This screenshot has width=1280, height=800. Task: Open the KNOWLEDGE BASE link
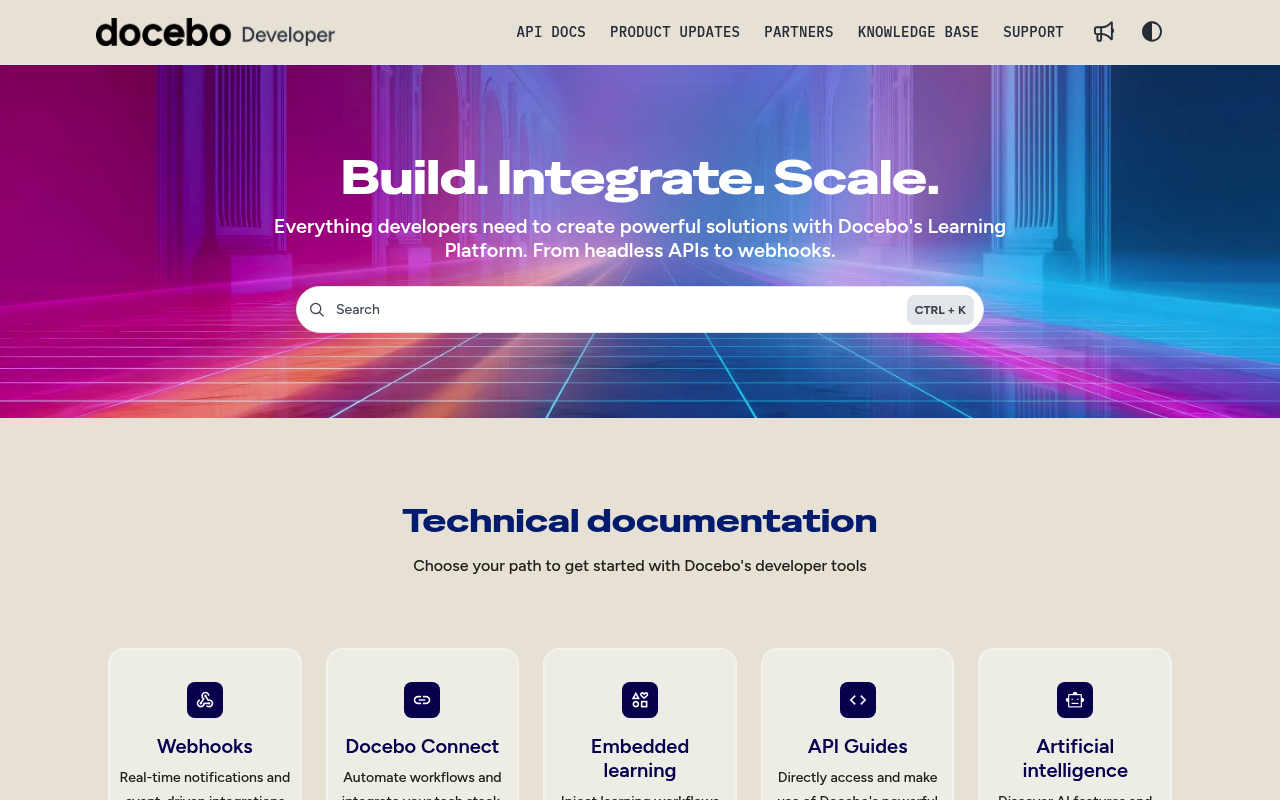click(918, 32)
